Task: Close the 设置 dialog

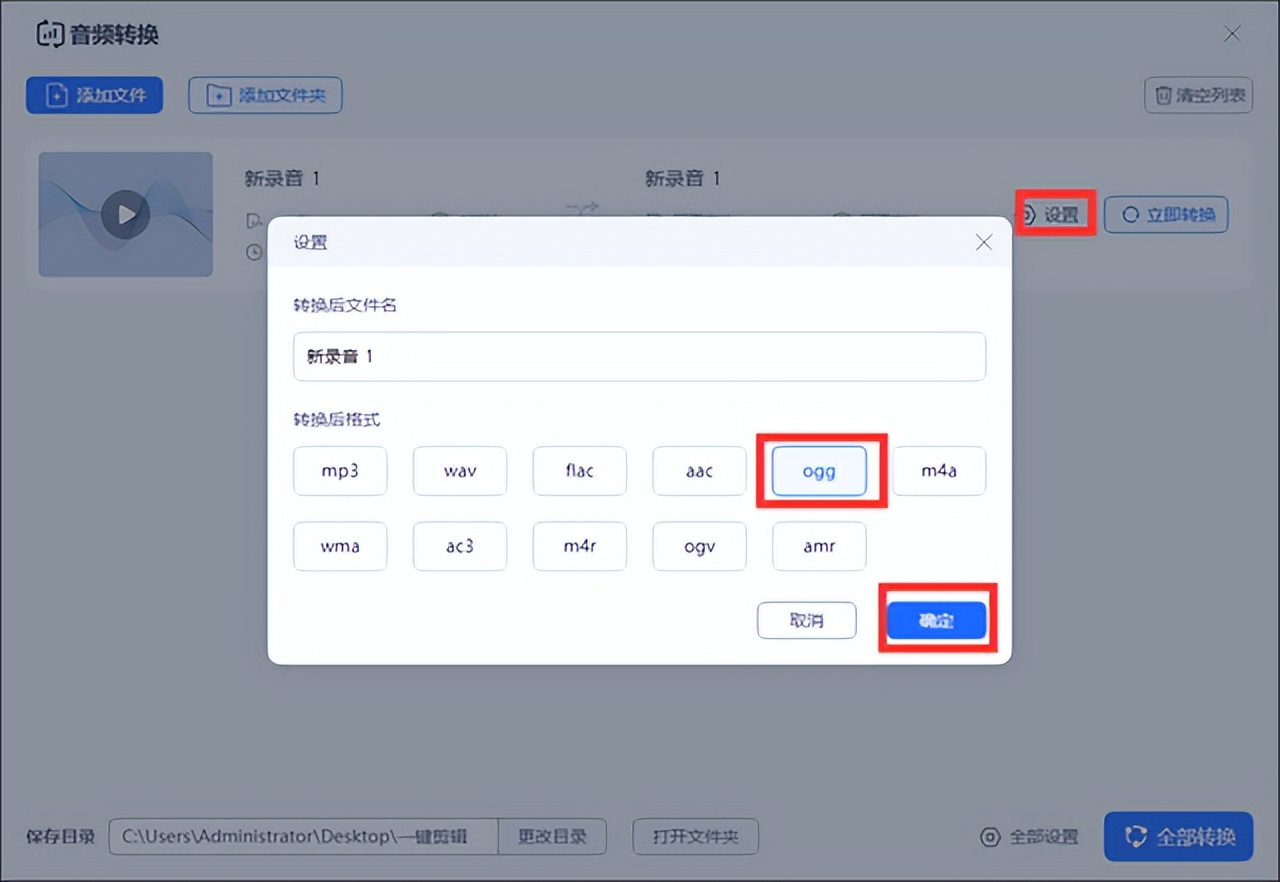Action: [x=983, y=242]
